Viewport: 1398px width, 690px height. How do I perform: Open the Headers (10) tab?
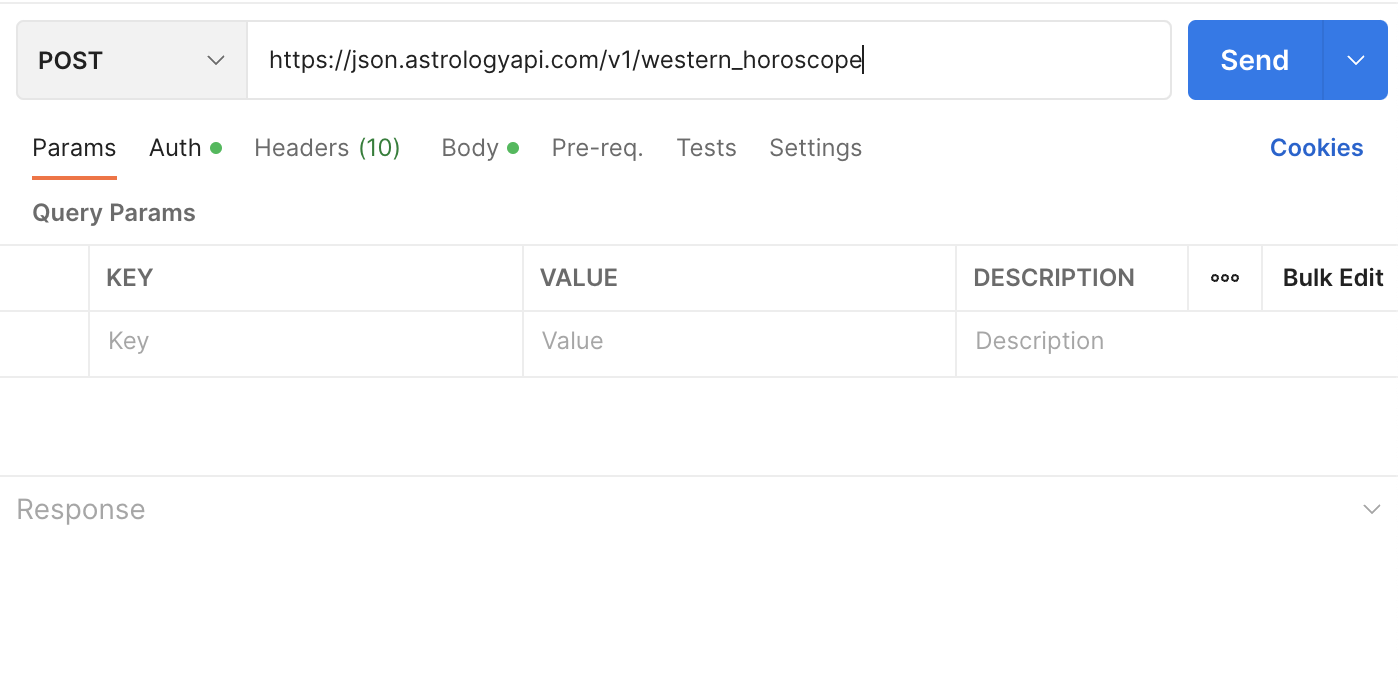pos(327,148)
